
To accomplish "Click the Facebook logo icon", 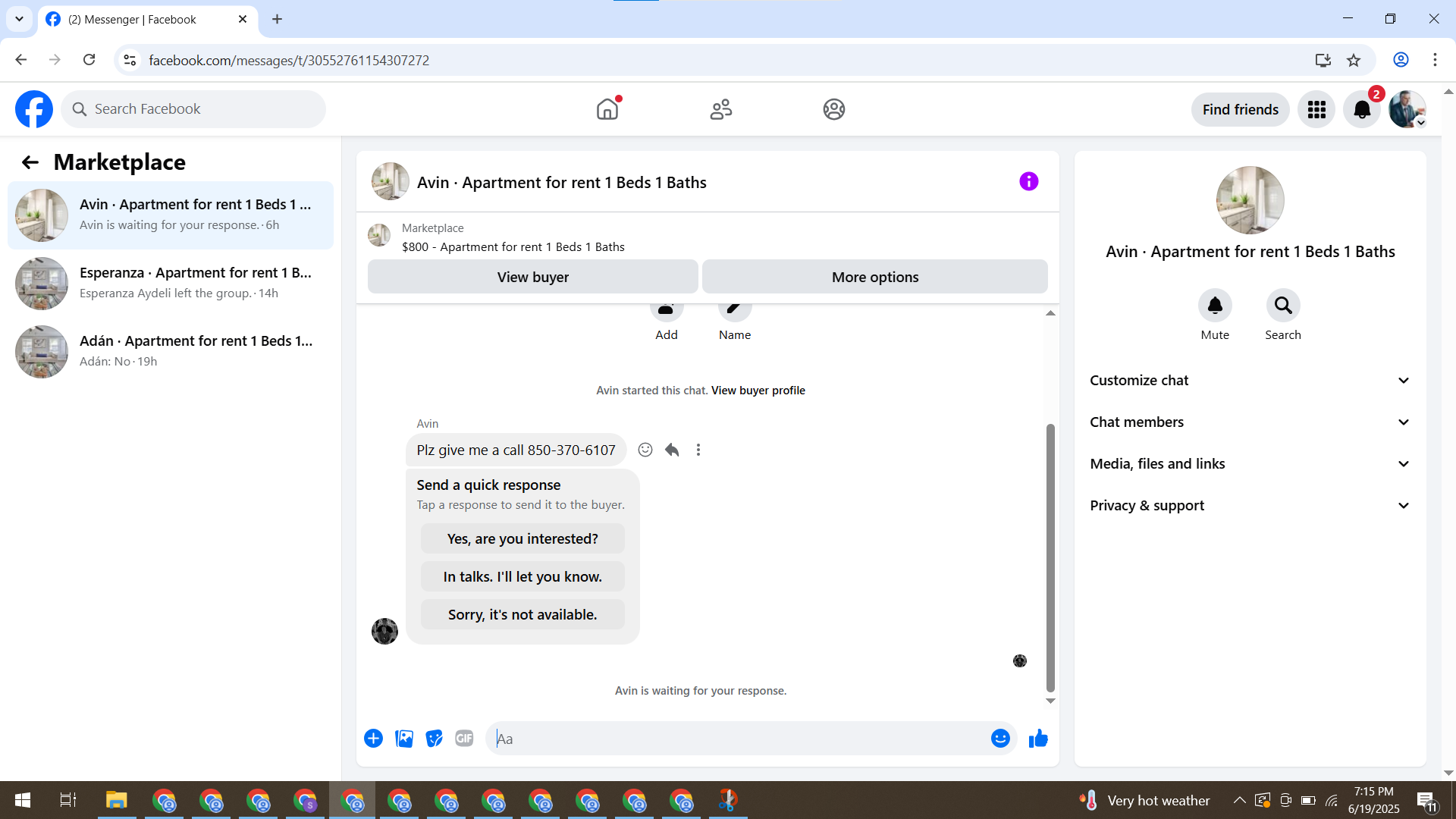I will (x=34, y=109).
